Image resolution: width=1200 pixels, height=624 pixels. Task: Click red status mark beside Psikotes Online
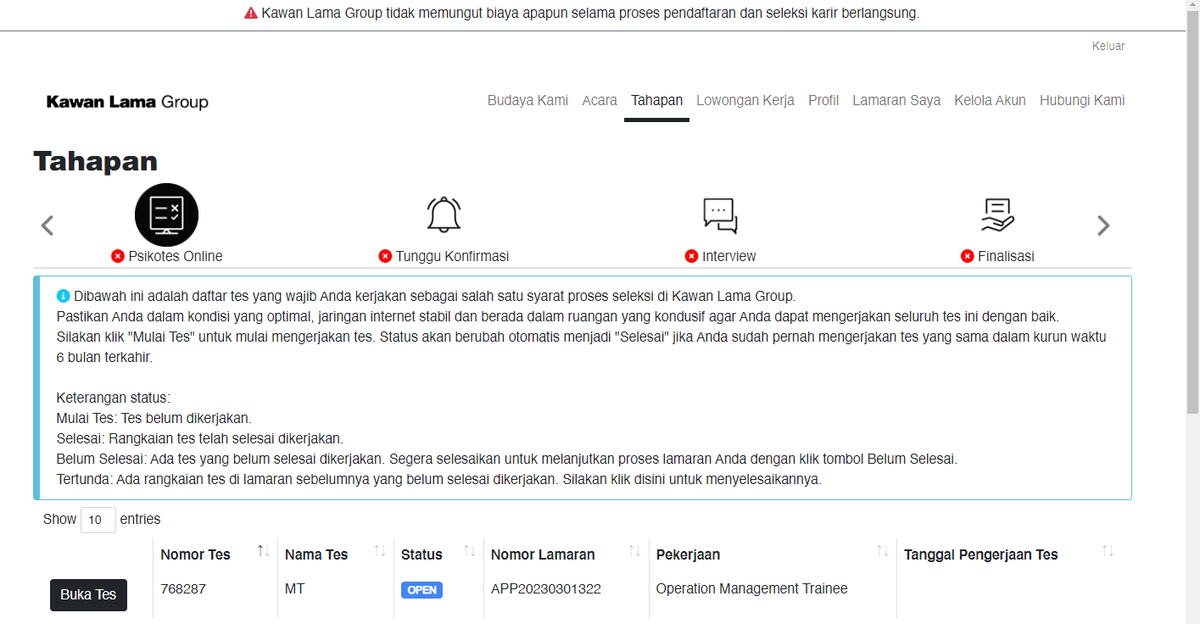click(x=118, y=256)
